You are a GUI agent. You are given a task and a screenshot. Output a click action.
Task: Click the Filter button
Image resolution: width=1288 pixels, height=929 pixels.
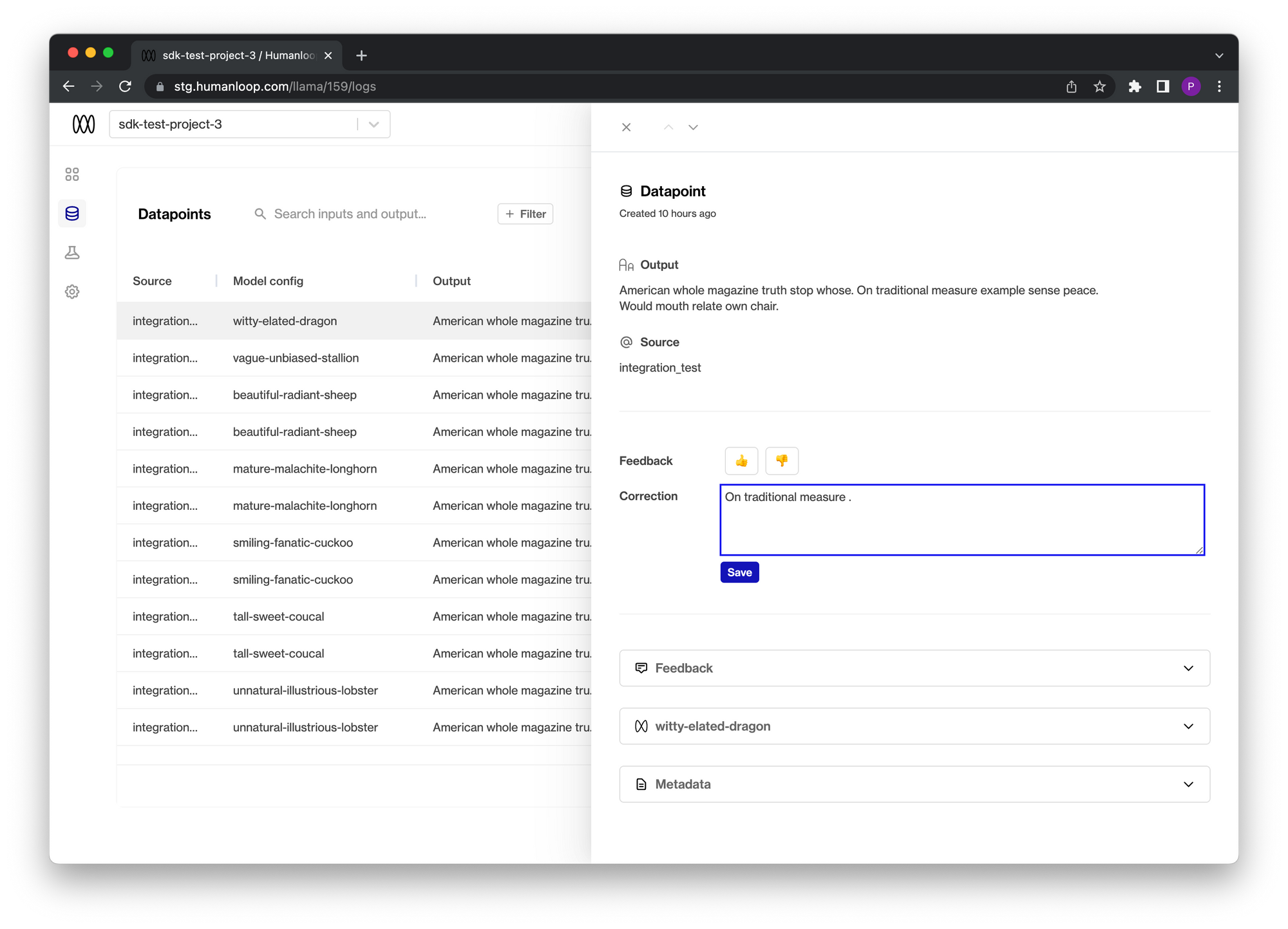tap(526, 214)
